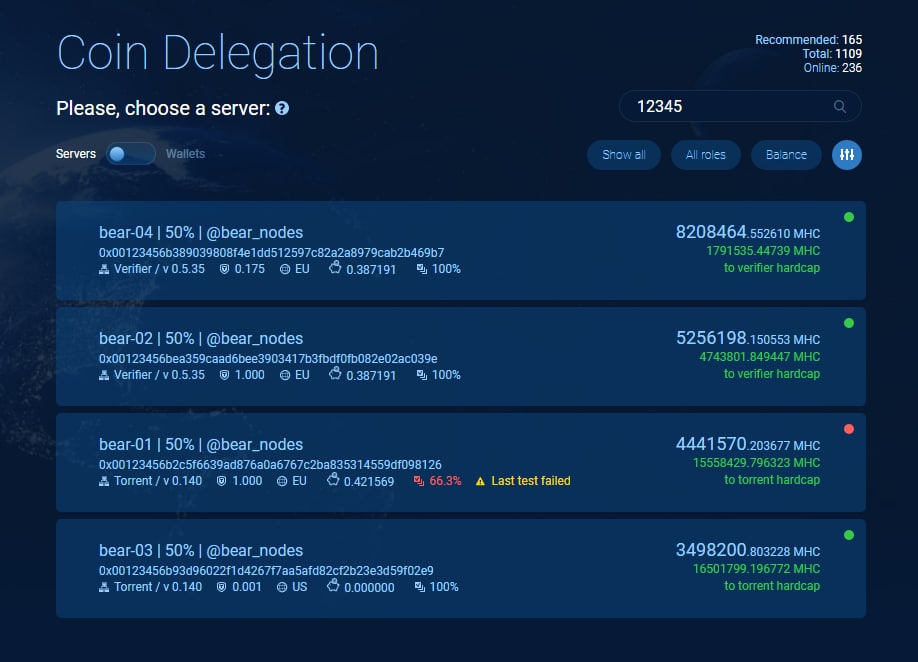918x662 pixels.
Task: Click the 66.3% uptime value
Action: [x=445, y=481]
